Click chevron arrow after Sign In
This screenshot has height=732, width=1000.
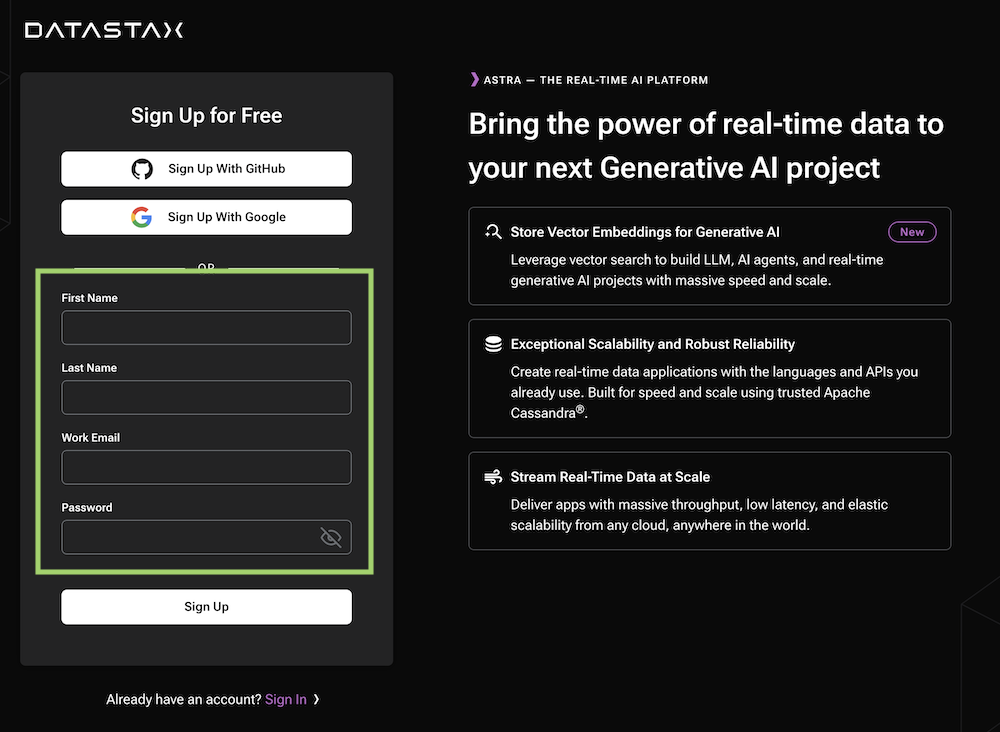point(316,699)
